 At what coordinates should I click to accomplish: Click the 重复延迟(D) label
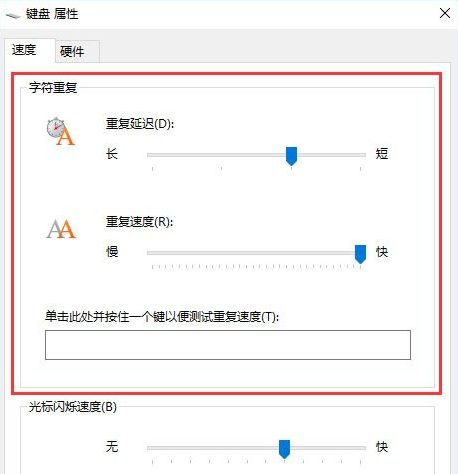tap(140, 124)
